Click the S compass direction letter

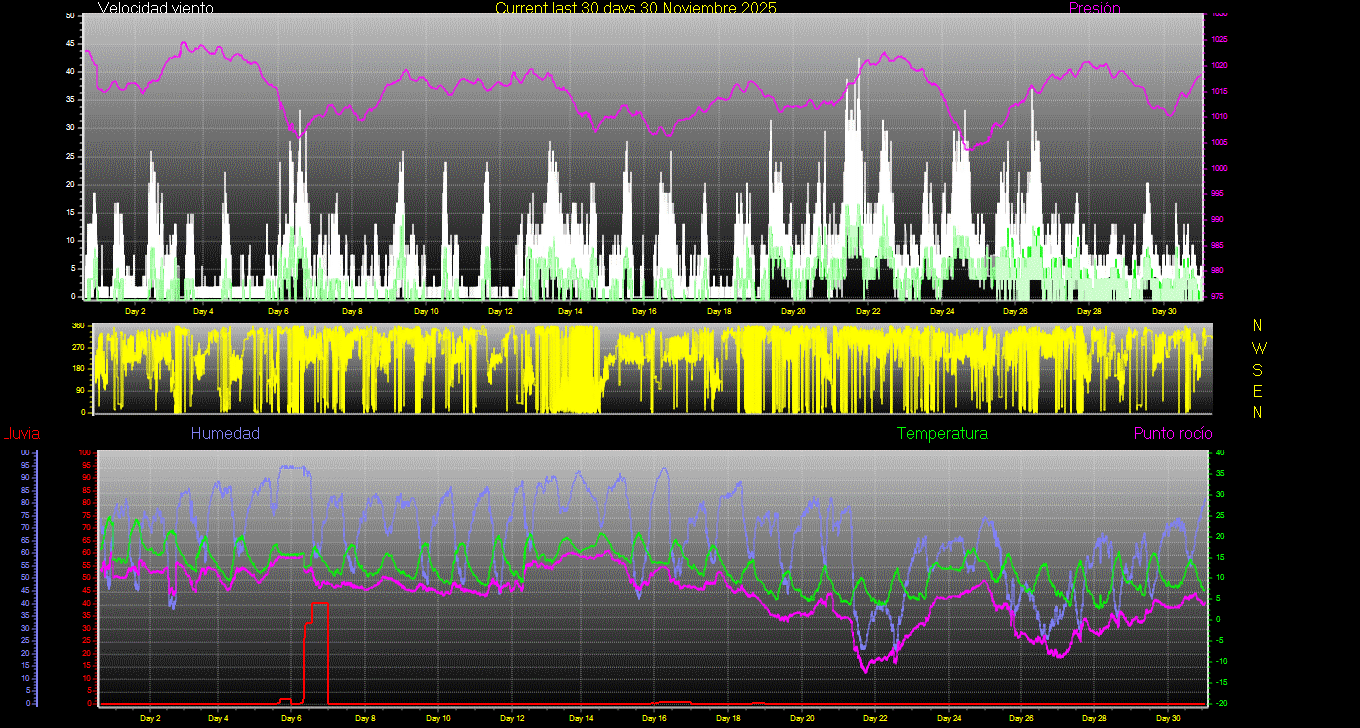(x=1258, y=369)
